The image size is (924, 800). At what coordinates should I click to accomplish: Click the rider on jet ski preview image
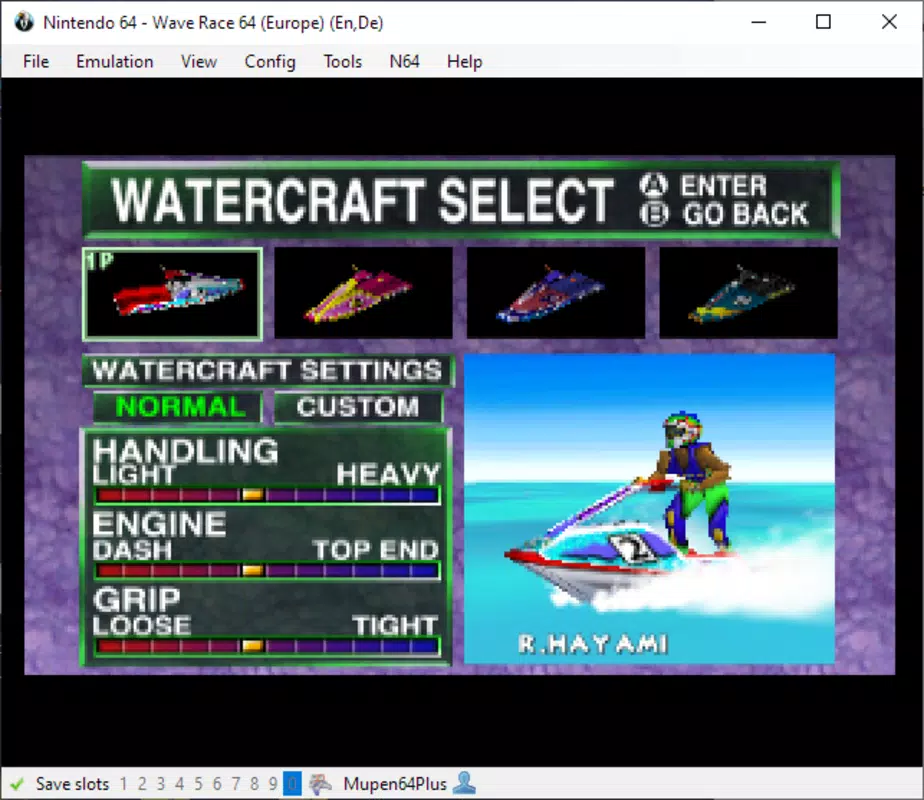point(649,508)
